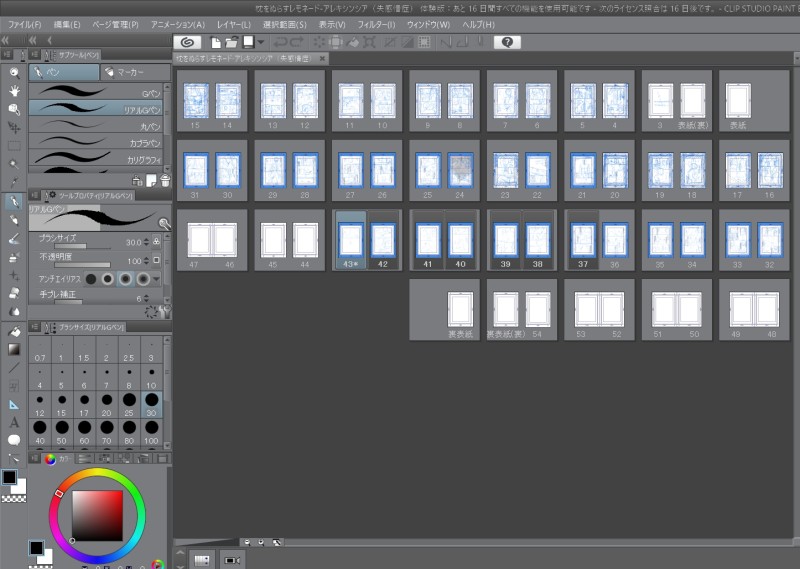Select the Decoration sparkle tool
This screenshot has height=569, width=800.
14,276
